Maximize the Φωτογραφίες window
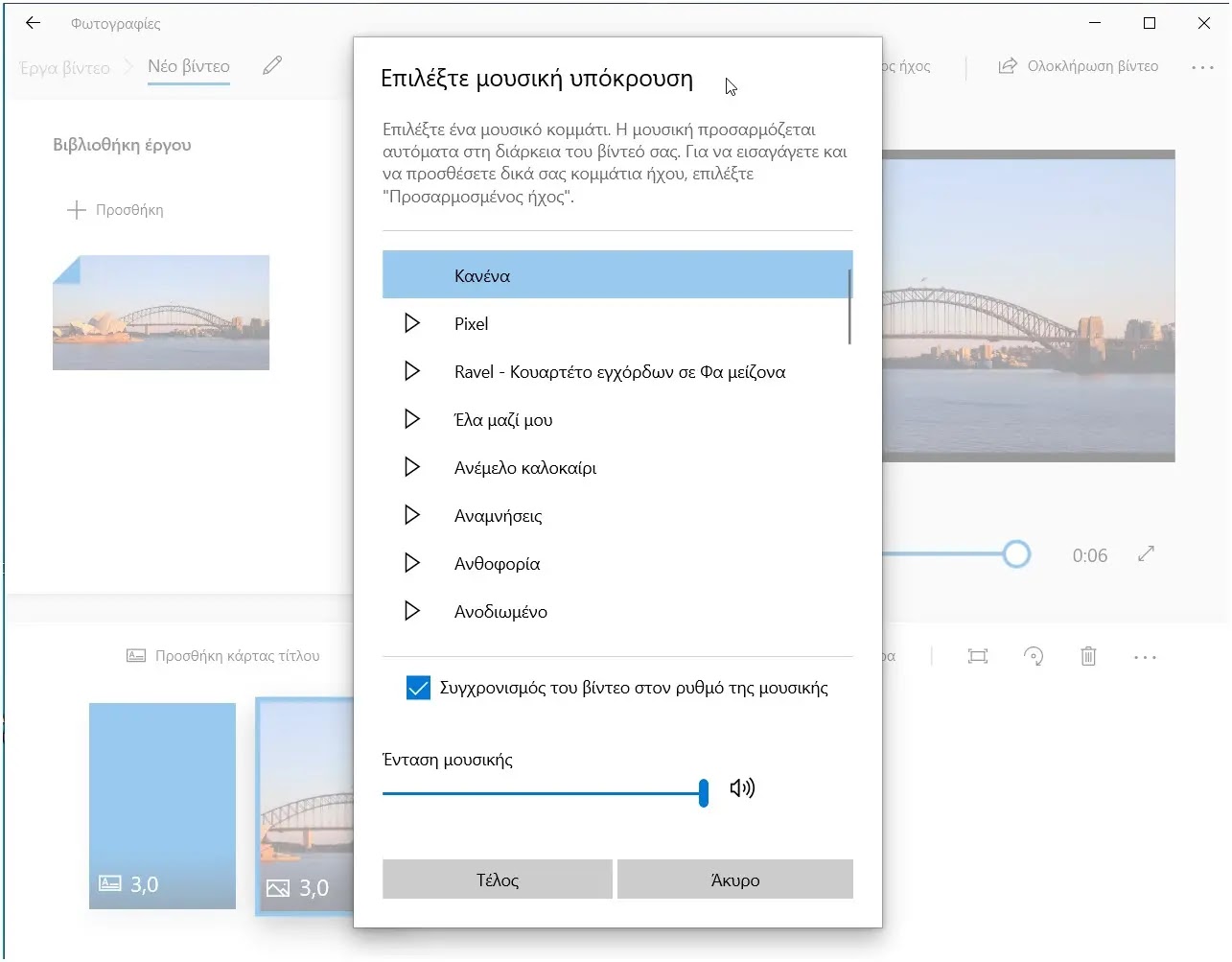Viewport: 1232px width, 962px height. pos(1150,23)
